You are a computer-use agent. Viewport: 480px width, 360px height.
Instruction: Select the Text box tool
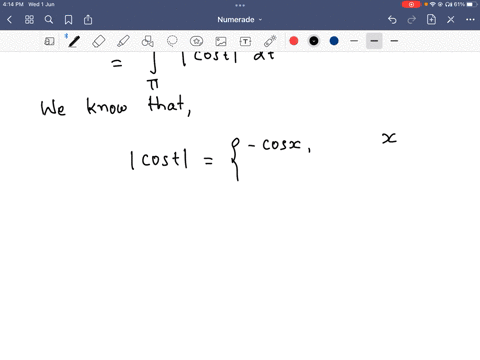(245, 41)
